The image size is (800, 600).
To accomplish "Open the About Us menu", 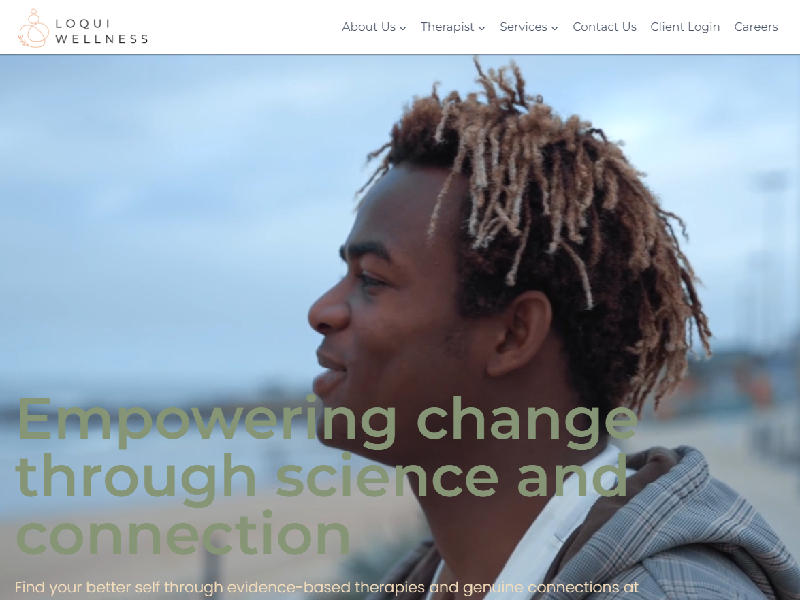I will (373, 27).
